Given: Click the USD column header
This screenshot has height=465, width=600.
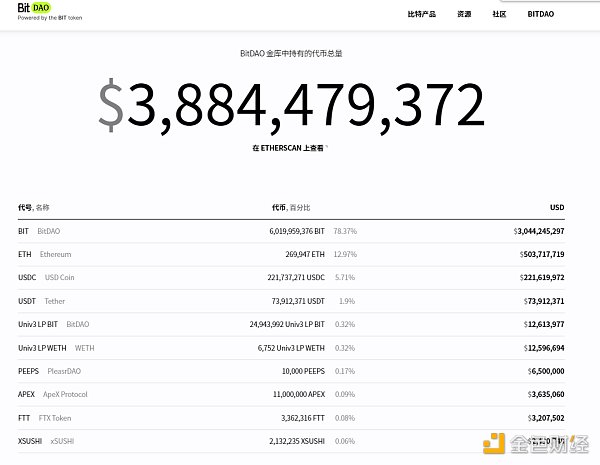Looking at the screenshot, I should click(x=556, y=208).
